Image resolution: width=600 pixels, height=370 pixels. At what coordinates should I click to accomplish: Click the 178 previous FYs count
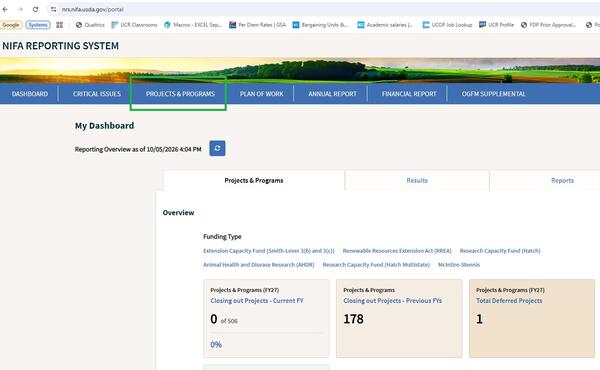point(353,319)
